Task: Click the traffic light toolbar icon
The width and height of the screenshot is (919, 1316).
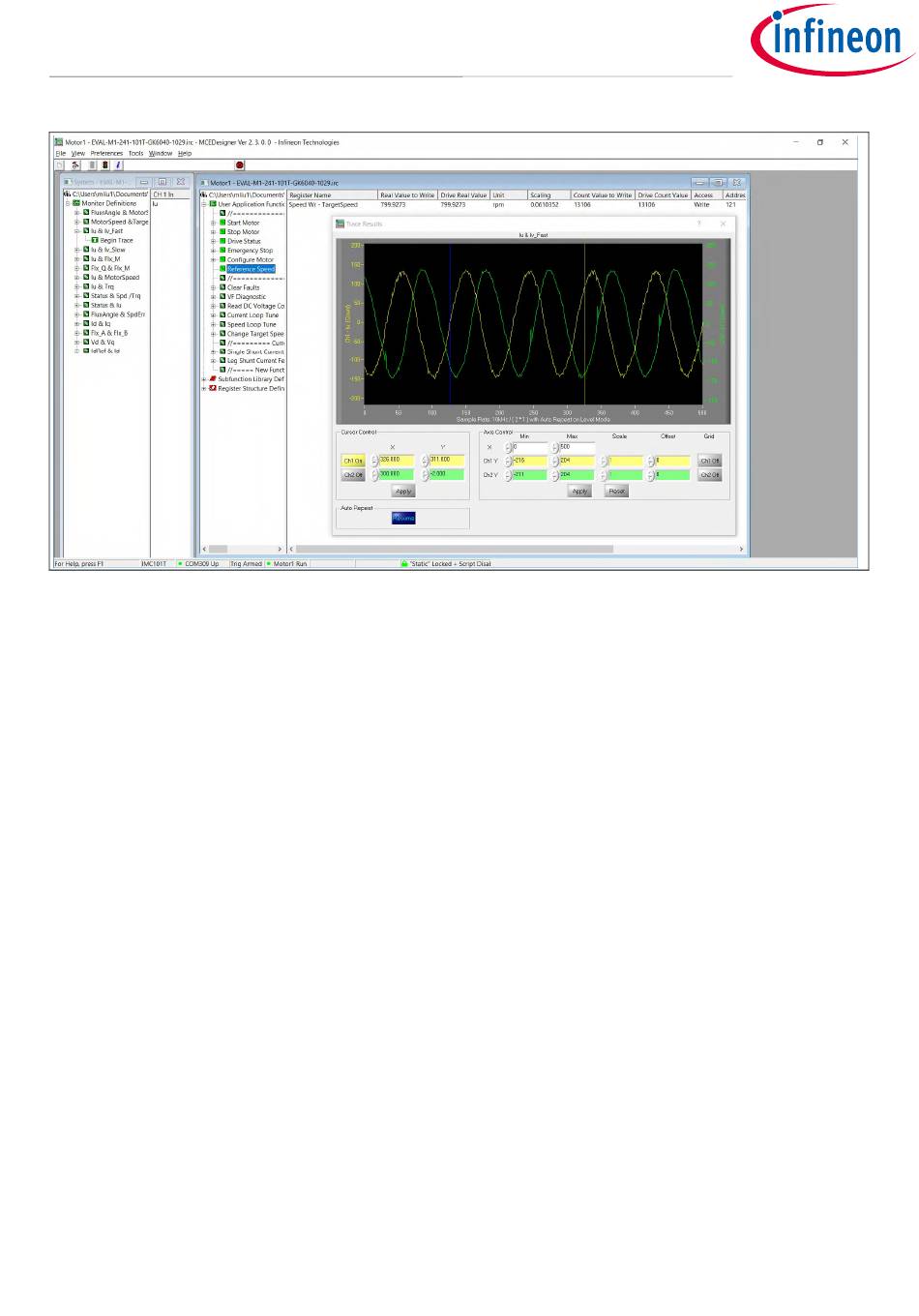Action: (104, 165)
